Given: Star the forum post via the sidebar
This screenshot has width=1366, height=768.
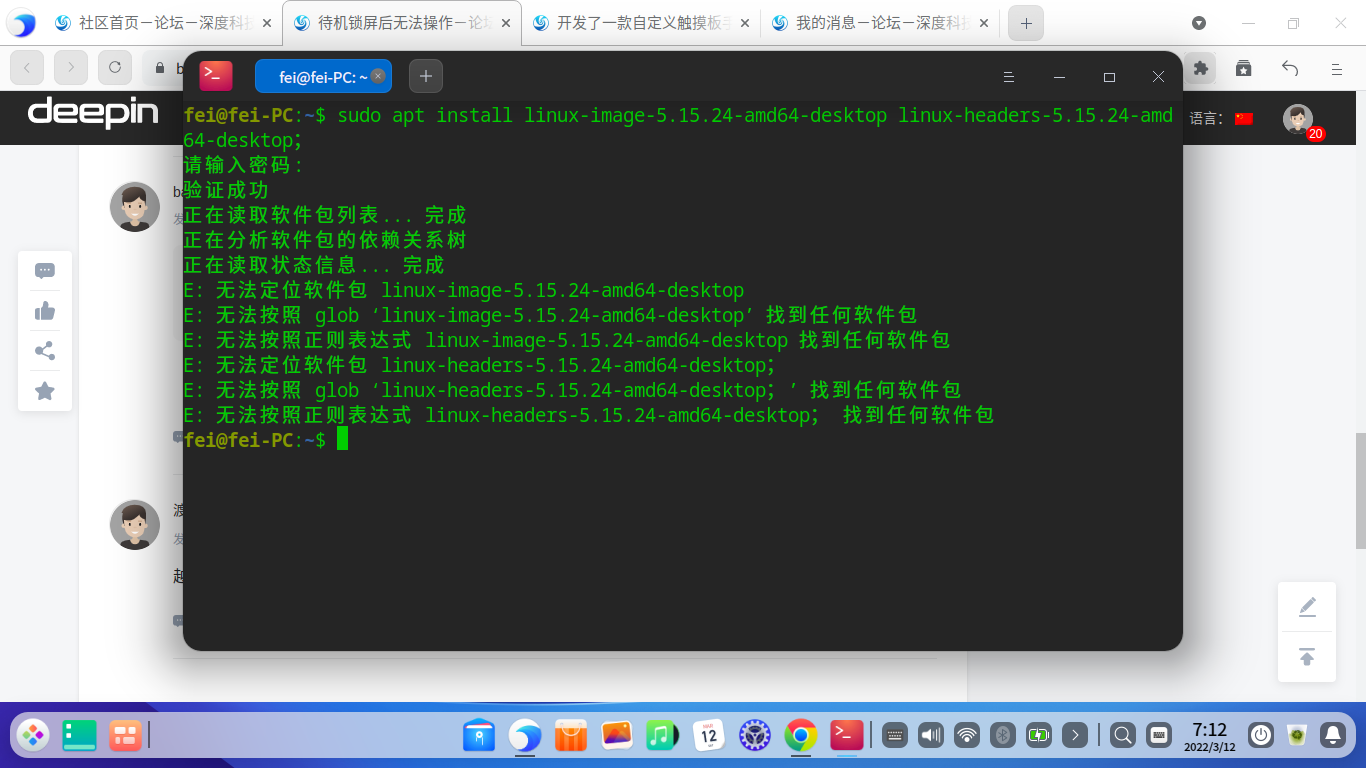Looking at the screenshot, I should [x=44, y=392].
